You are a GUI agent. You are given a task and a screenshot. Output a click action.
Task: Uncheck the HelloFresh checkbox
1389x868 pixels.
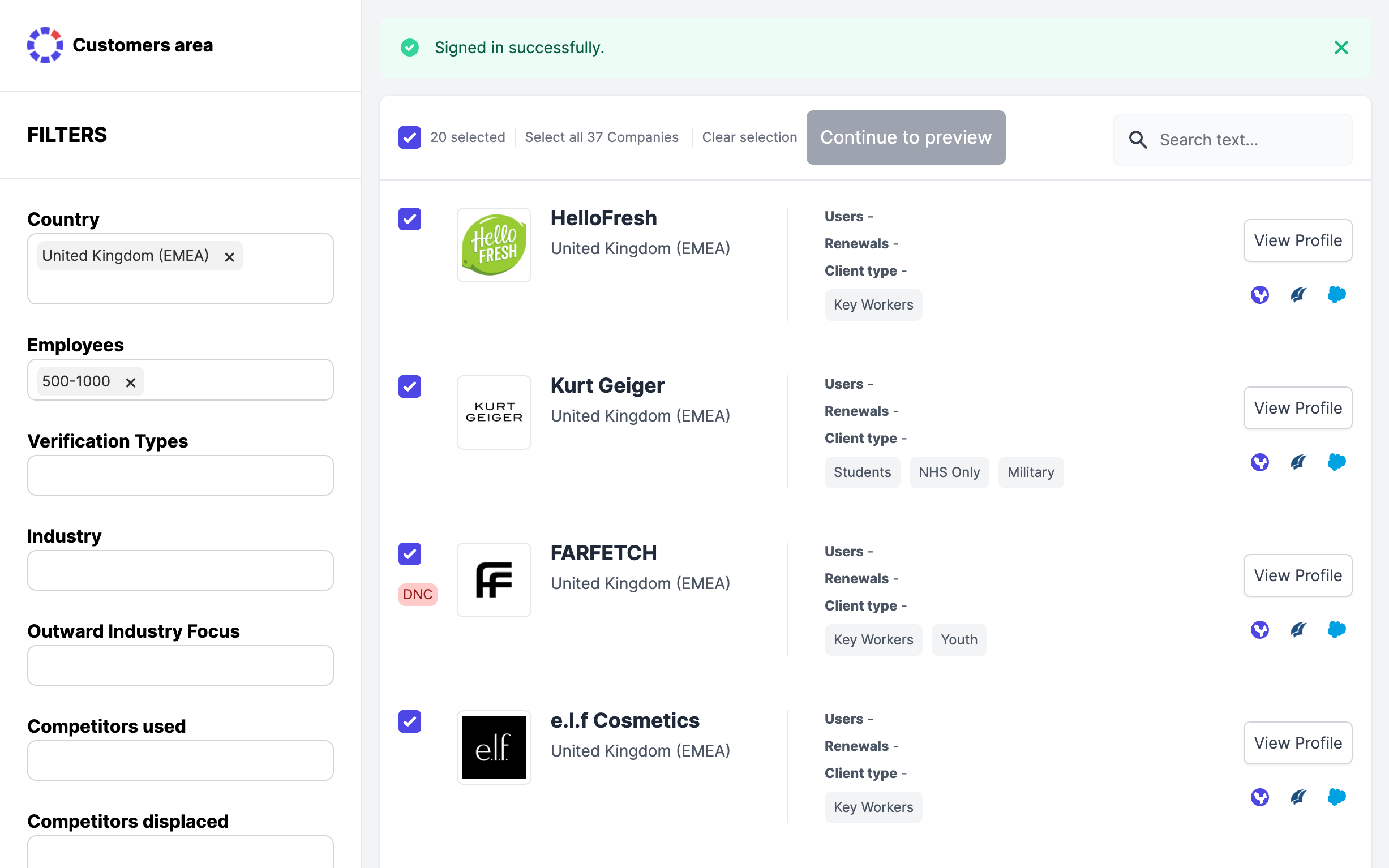pyautogui.click(x=409, y=219)
